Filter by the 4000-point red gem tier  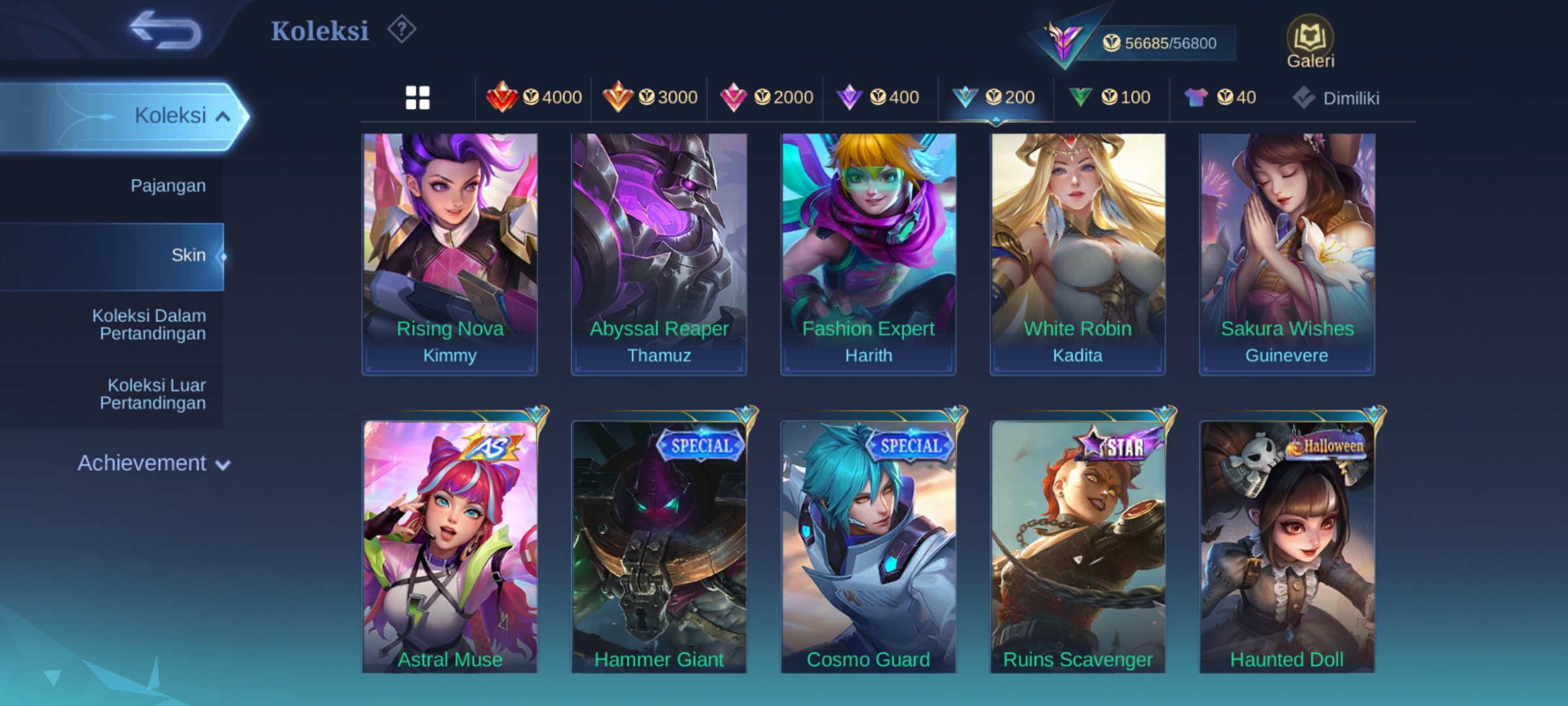coord(534,97)
